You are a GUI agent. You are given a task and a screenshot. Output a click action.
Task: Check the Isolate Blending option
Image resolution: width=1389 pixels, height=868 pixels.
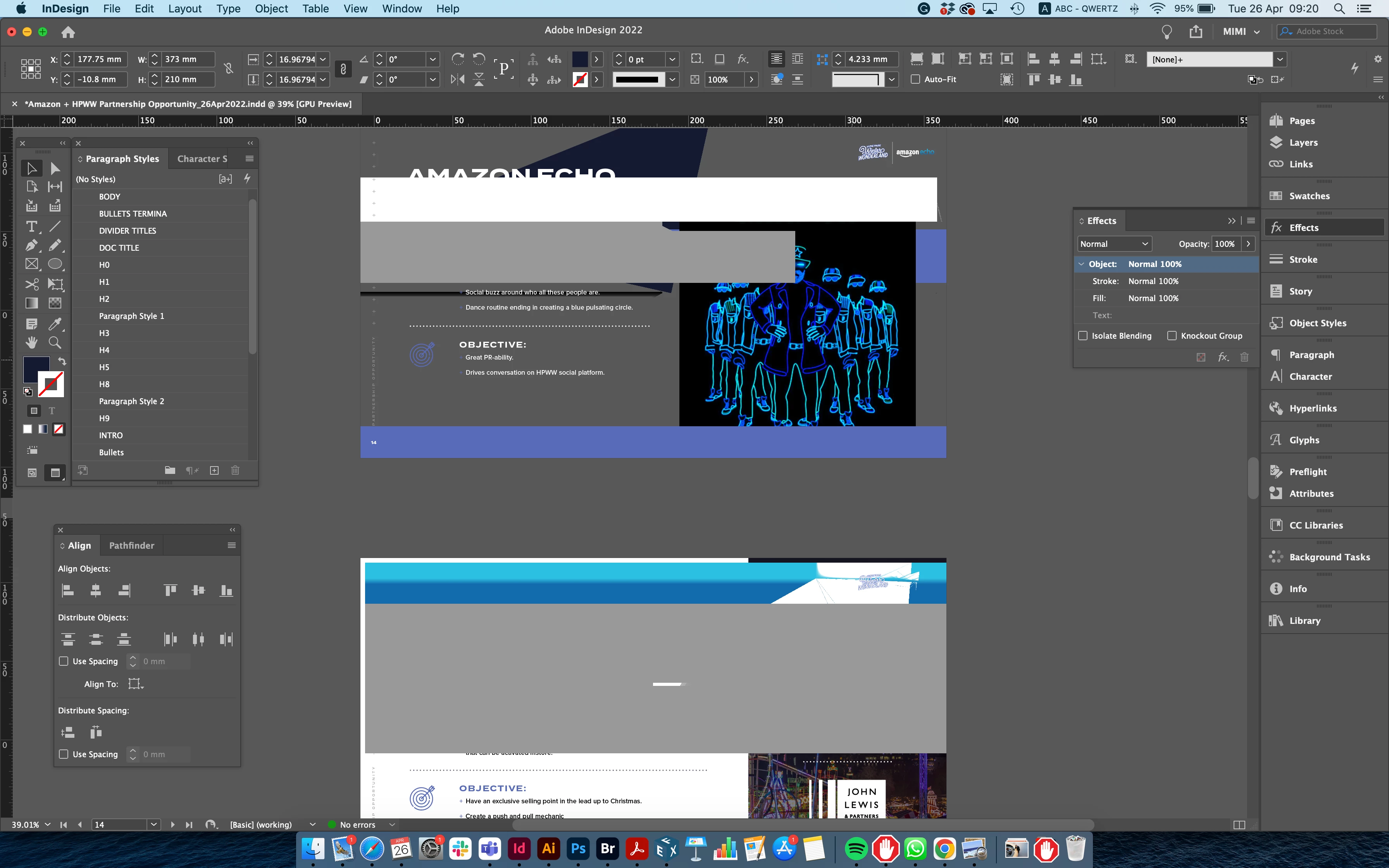click(1083, 336)
